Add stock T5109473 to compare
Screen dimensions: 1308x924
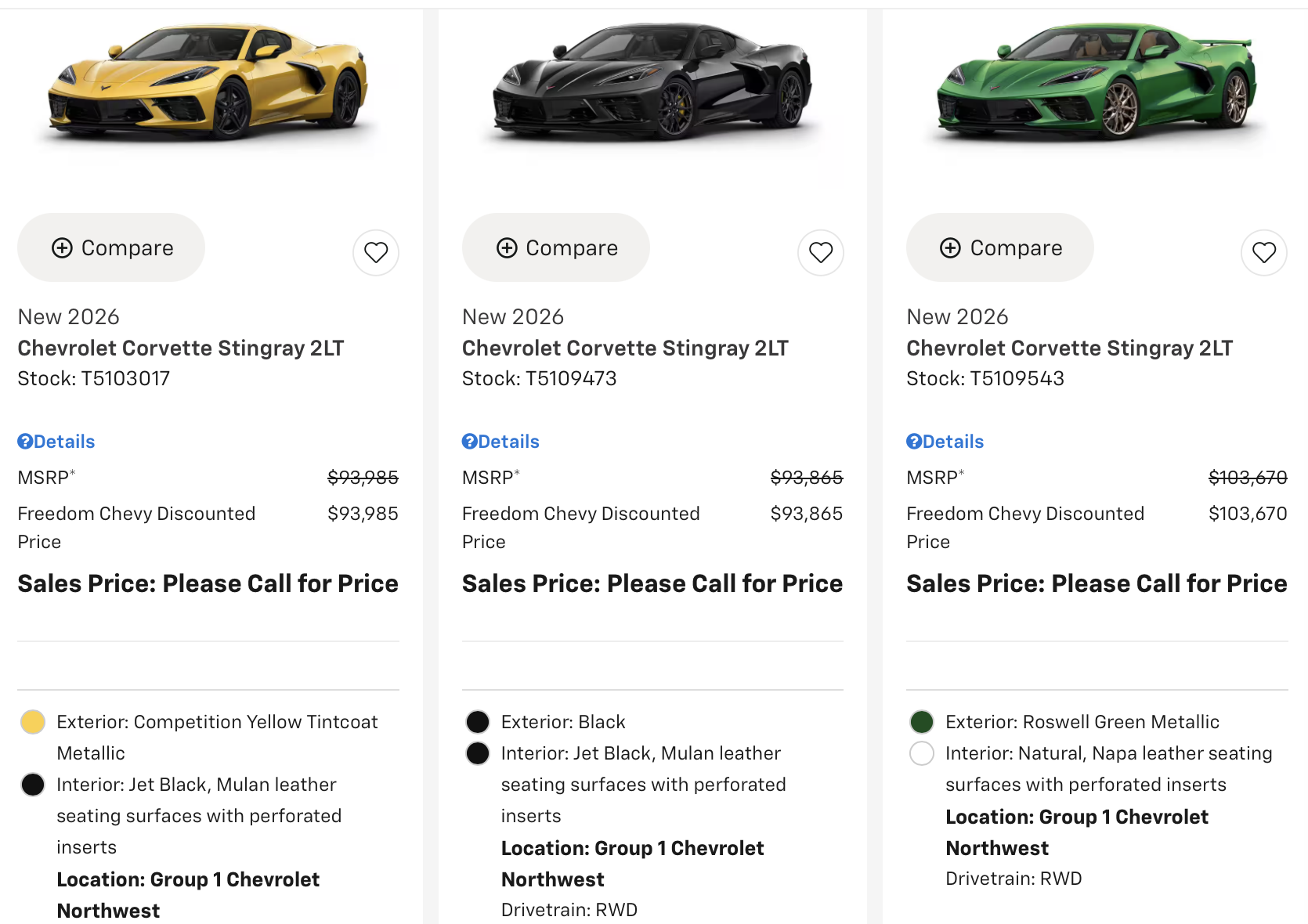[x=556, y=247]
